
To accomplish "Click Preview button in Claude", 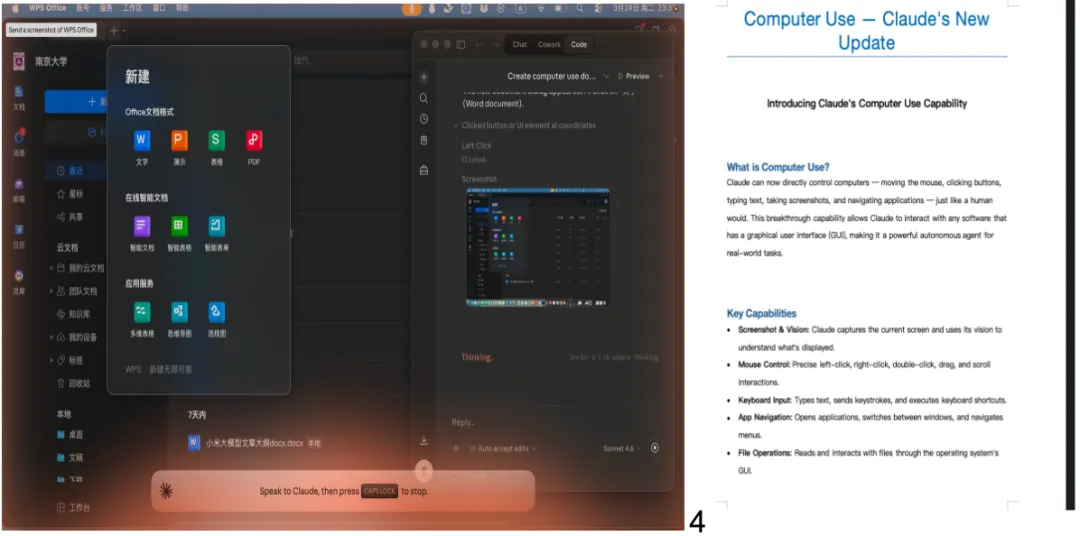I will 634,76.
